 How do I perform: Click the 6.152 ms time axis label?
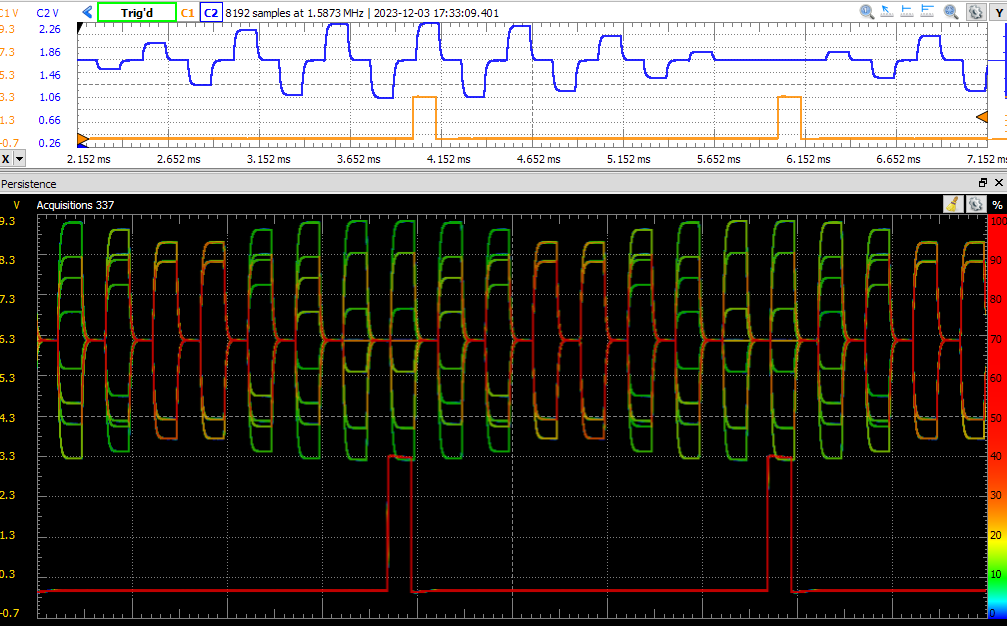(808, 159)
